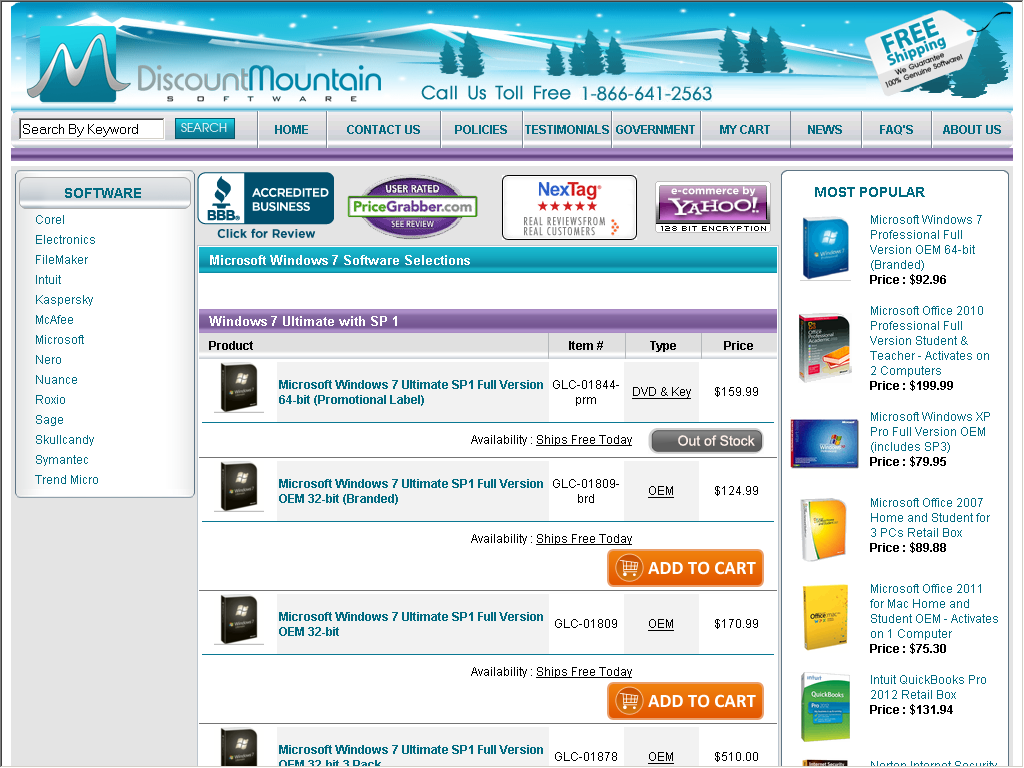1024x768 pixels.
Task: Click product image for item GLC-01809
Action: 239,620
